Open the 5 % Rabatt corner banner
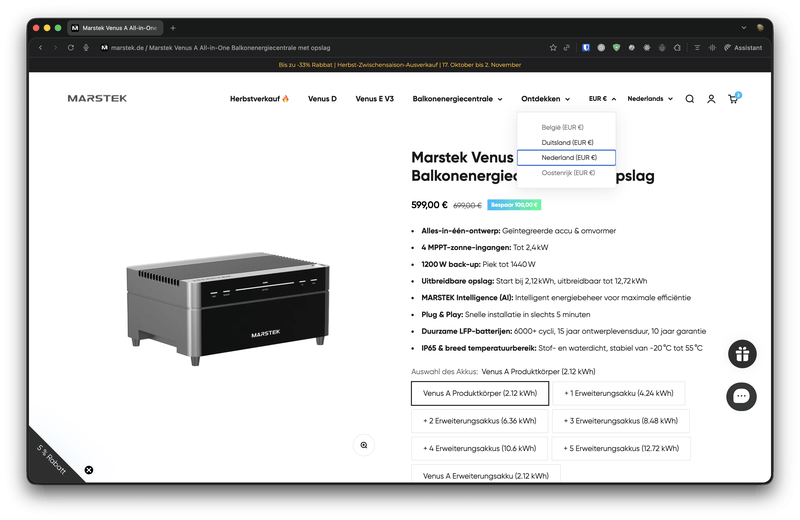The width and height of the screenshot is (800, 520). click(51, 459)
